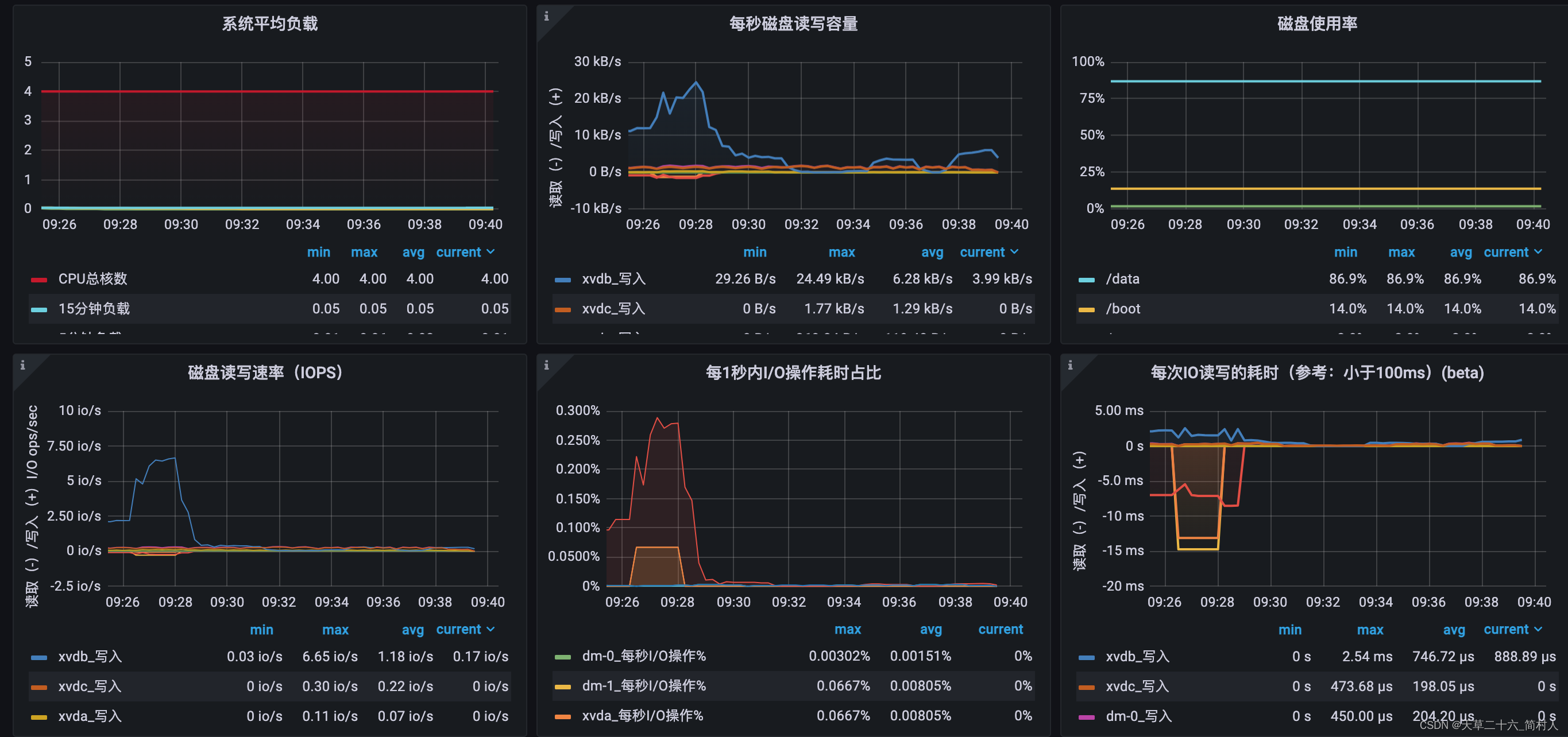This screenshot has width=1568, height=737.
Task: Toggle /data series in 磁盘使用率 legend
Action: pos(1122,278)
